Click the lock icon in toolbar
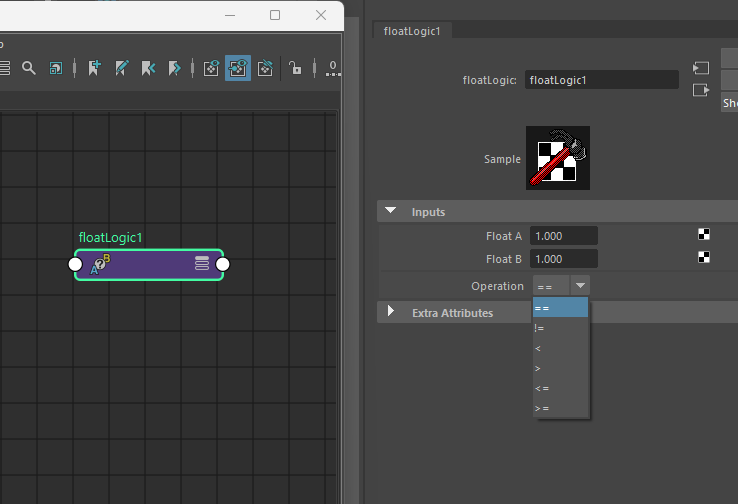 click(295, 68)
